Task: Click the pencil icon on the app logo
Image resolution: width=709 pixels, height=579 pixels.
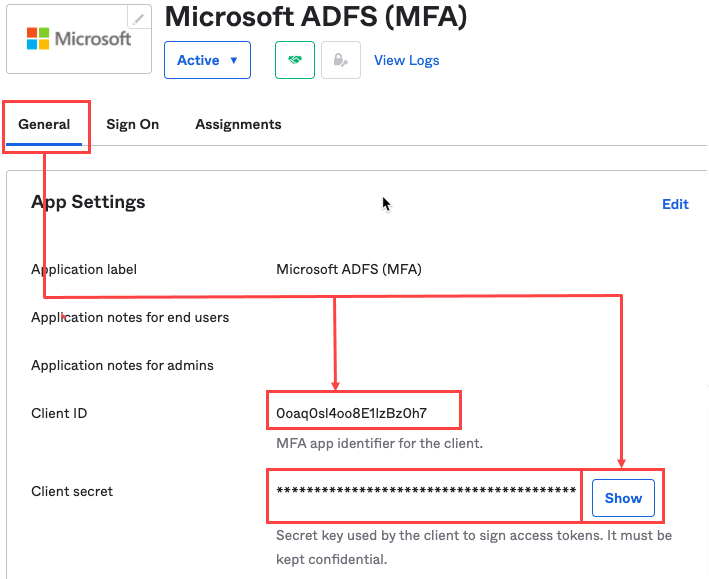Action: pos(138,20)
